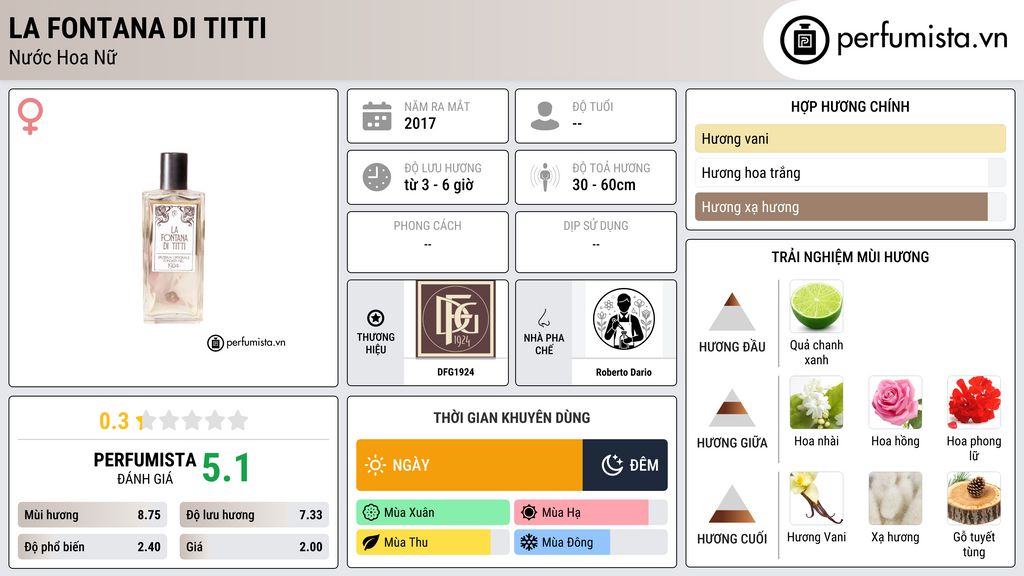This screenshot has width=1024, height=576.
Task: Click the flower icon for Mùa Xuân
Action: [371, 513]
